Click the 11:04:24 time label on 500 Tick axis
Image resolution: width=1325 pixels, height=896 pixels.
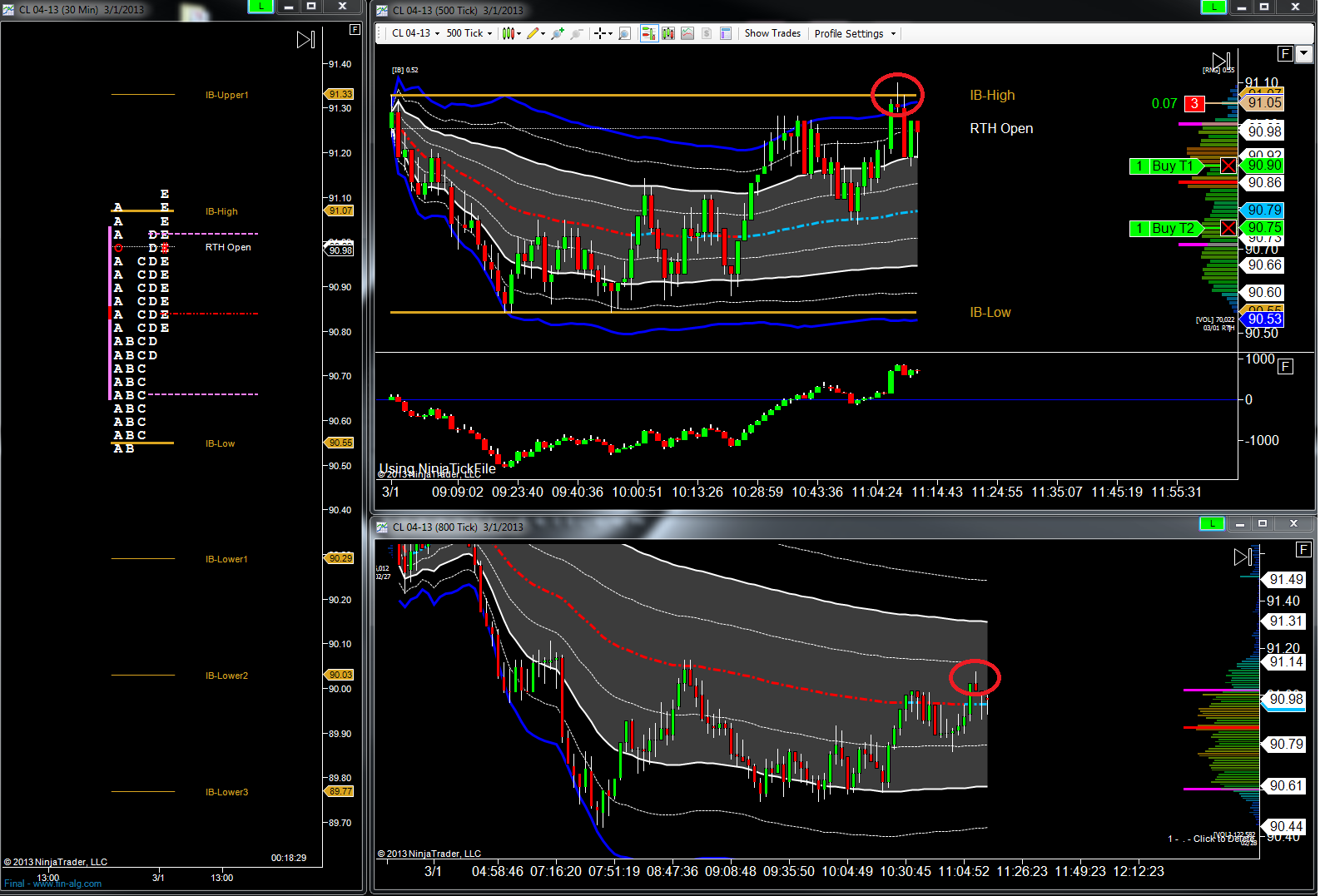[876, 492]
